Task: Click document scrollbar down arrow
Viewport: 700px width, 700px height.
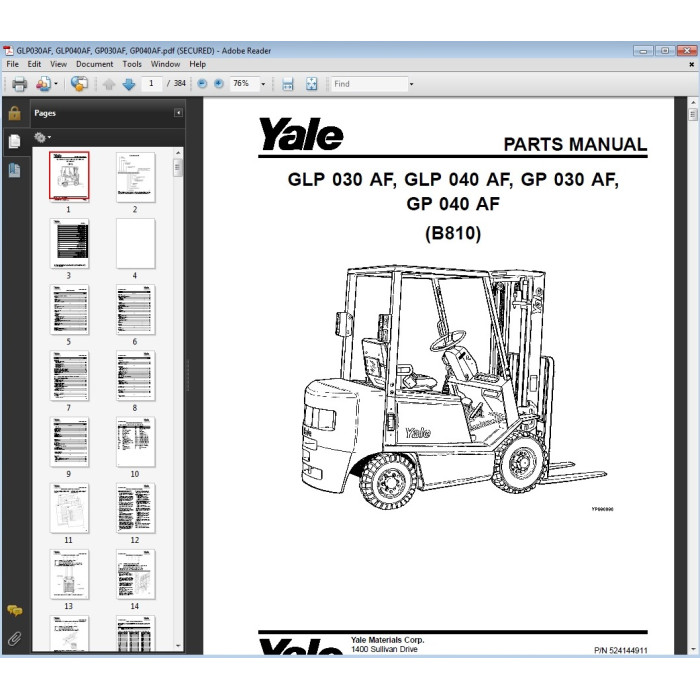Action: [x=692, y=650]
